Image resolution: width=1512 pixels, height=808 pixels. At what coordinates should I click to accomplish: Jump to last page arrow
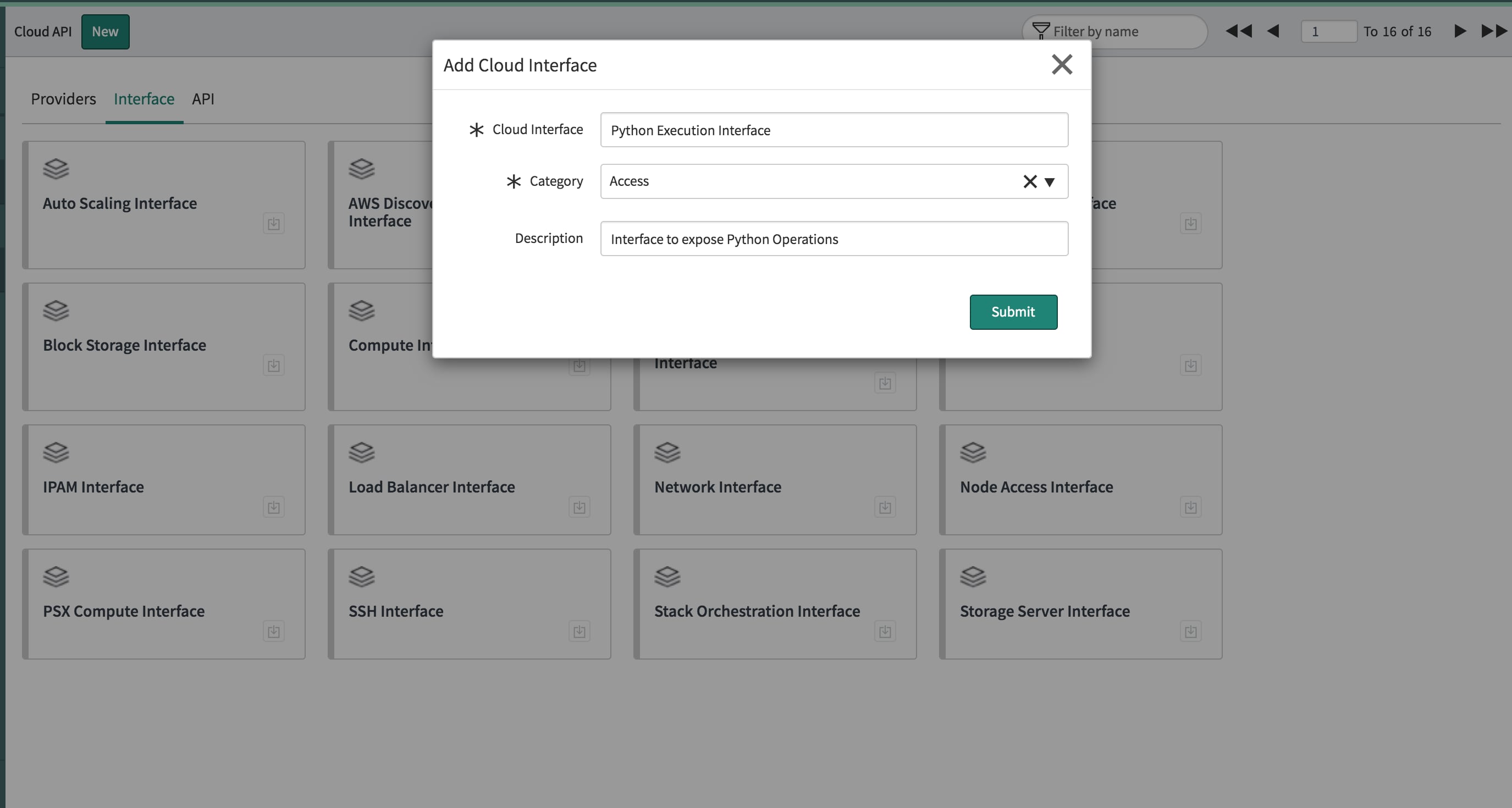pos(1493,31)
